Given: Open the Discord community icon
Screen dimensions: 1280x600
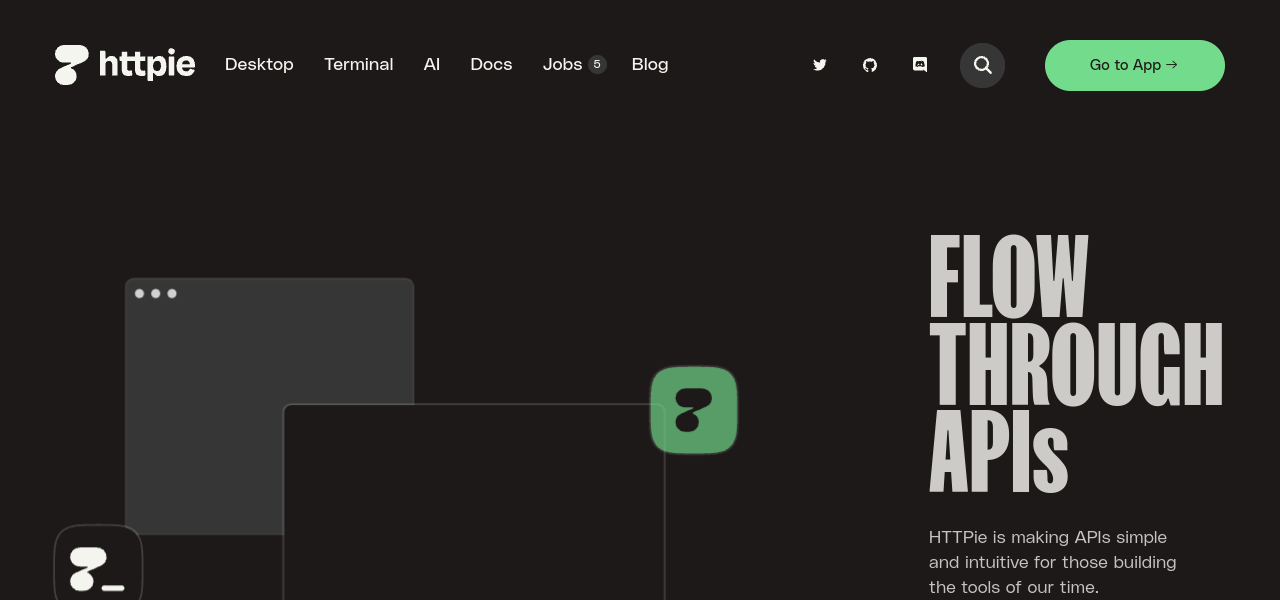Looking at the screenshot, I should [x=920, y=65].
